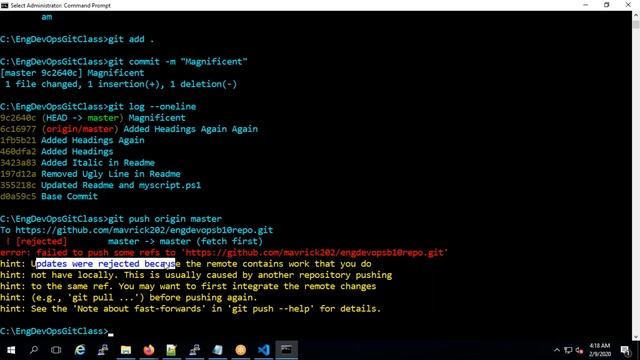Viewport: 640px width, 360px height.
Task: Open the volume tray icon
Action: tap(579, 350)
